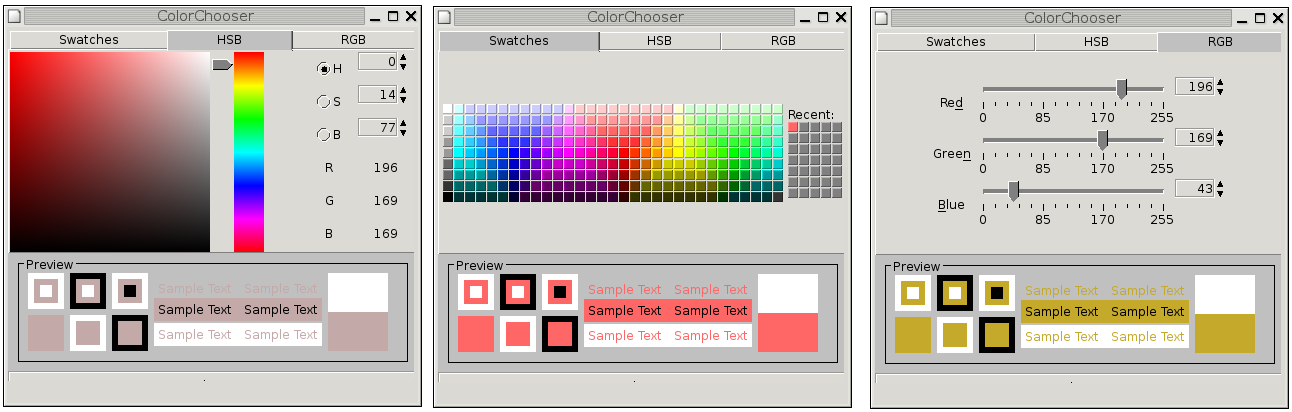Increase the S value 14 with its up arrow
1292x412 pixels.
(x=403, y=90)
